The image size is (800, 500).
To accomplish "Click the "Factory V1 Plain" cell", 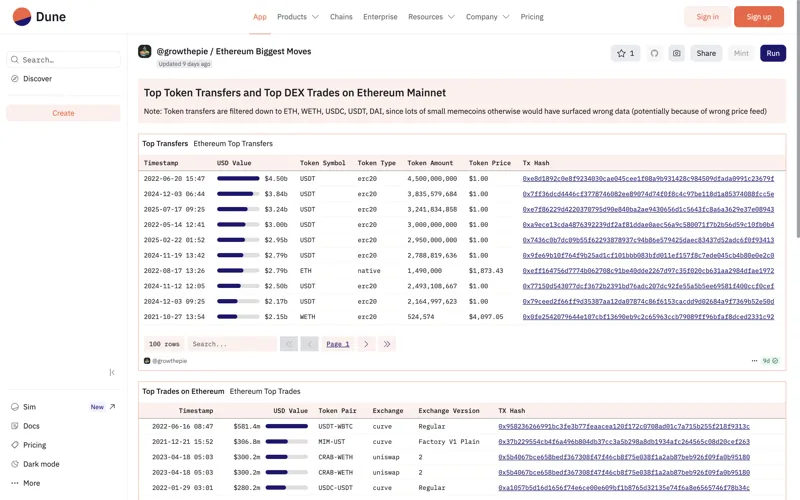I will coord(449,442).
